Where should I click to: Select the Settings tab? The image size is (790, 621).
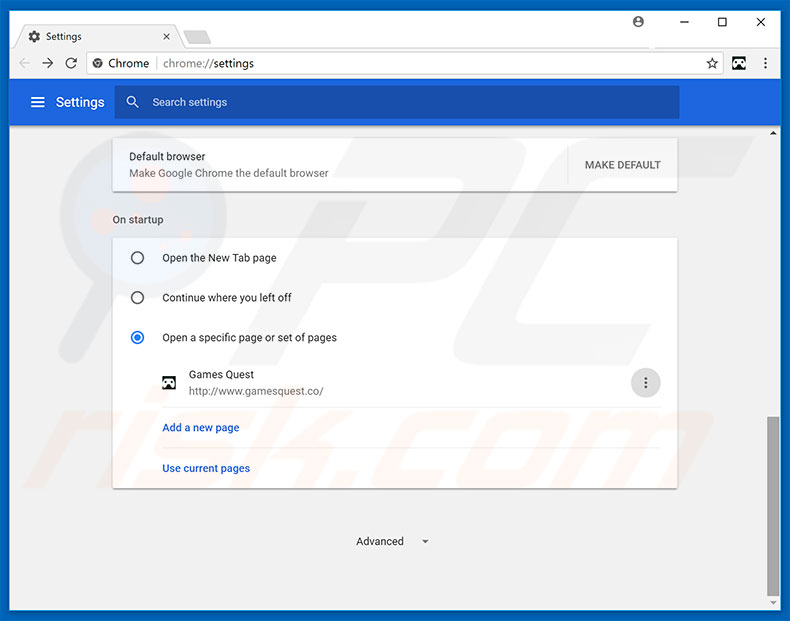point(99,36)
